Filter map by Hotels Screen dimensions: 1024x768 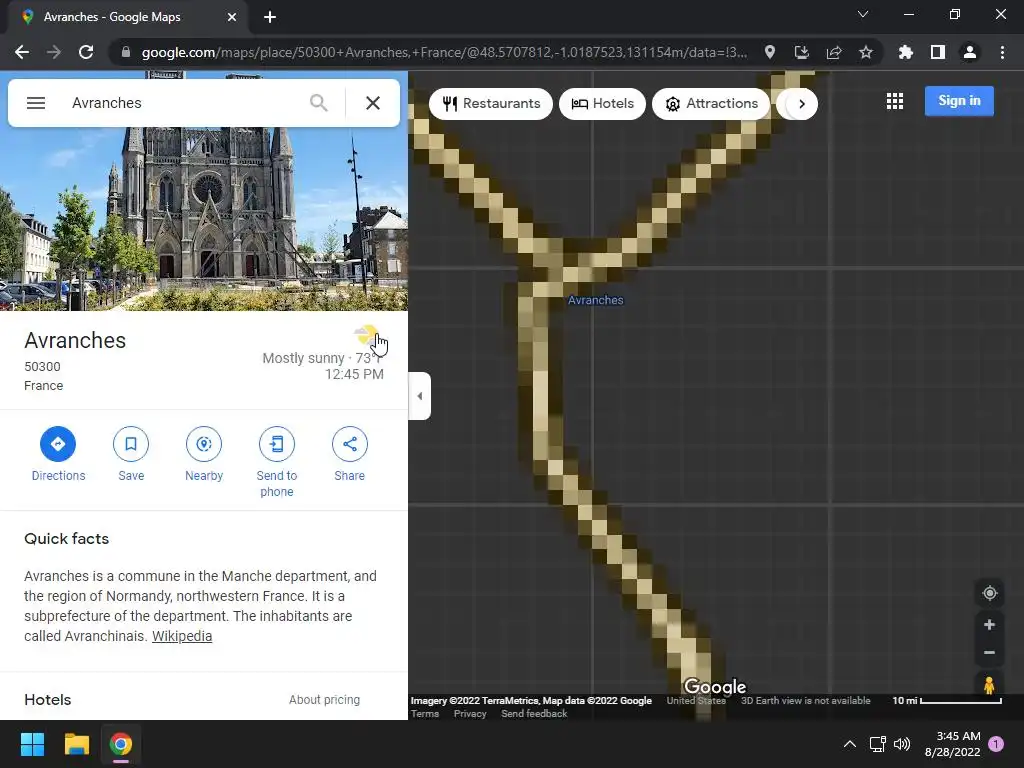602,104
